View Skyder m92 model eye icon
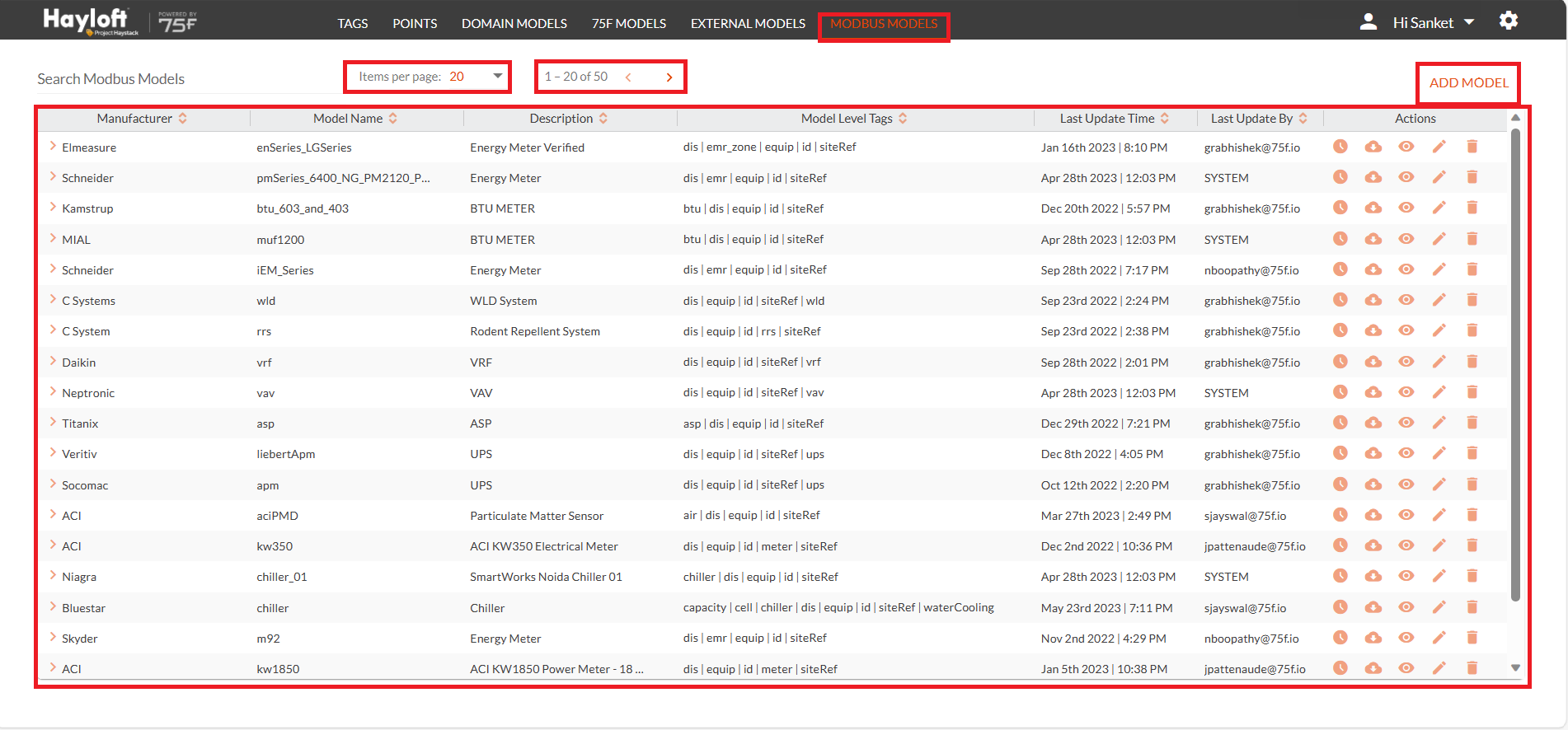This screenshot has height=730, width=1568. tap(1406, 638)
